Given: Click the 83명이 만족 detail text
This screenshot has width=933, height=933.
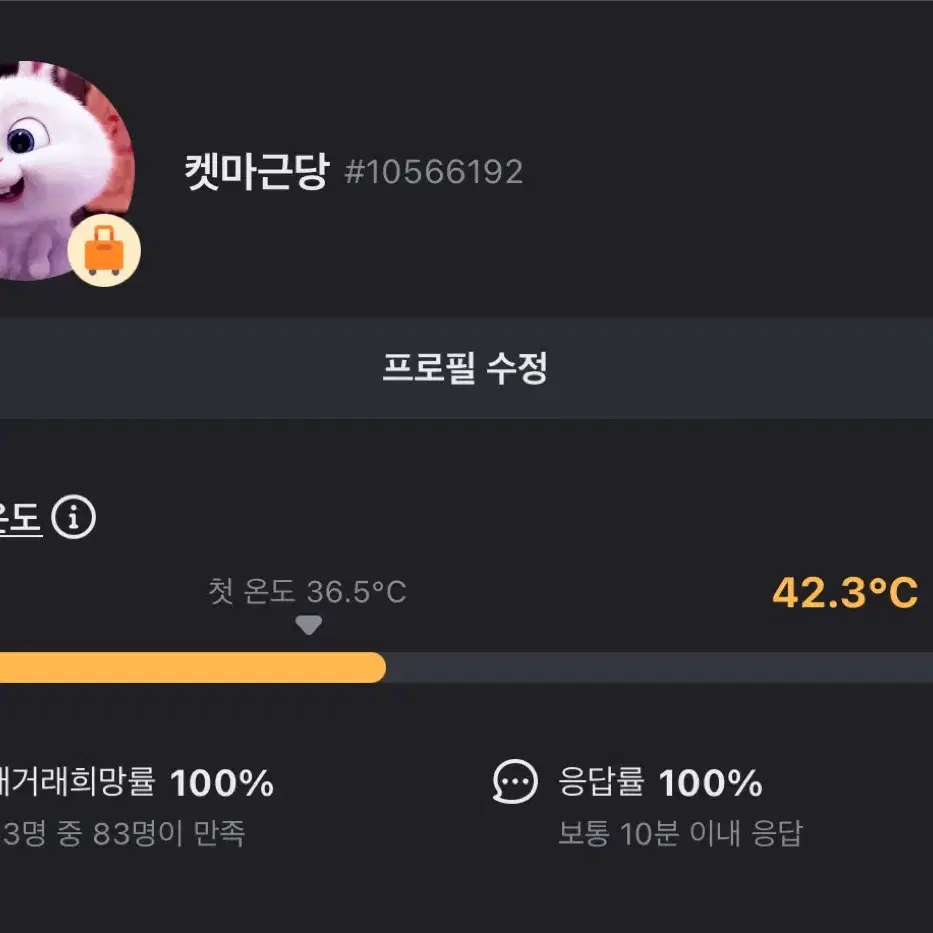Looking at the screenshot, I should [x=169, y=833].
